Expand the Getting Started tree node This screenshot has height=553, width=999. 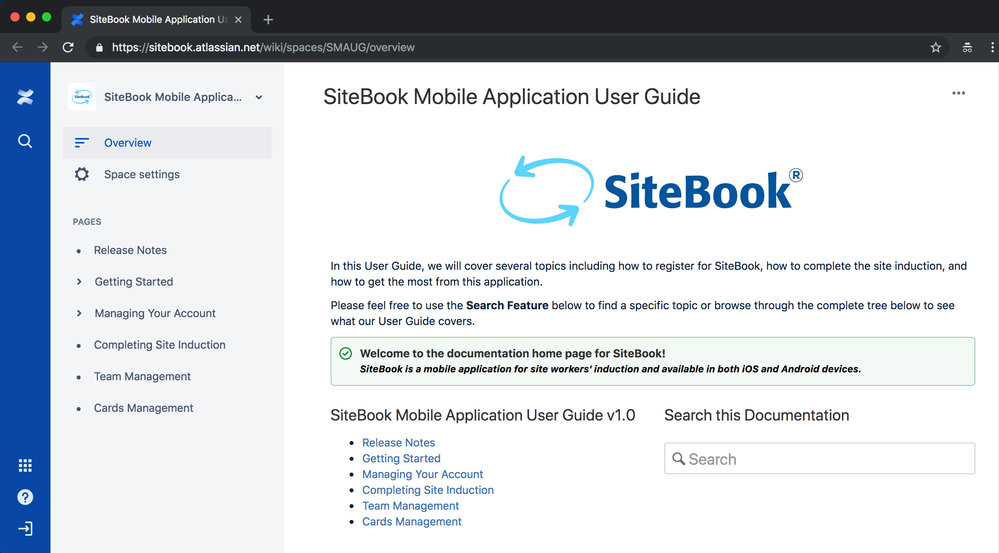[x=79, y=282]
